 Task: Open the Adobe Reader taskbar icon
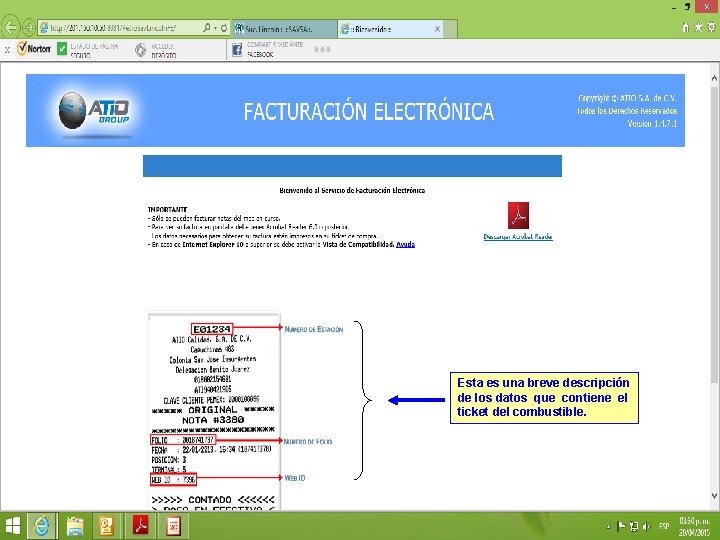(140, 526)
